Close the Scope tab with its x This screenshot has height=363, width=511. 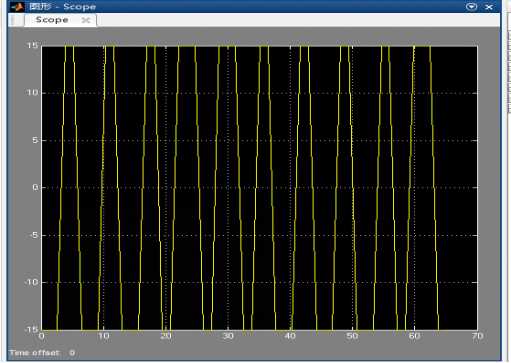[86, 20]
